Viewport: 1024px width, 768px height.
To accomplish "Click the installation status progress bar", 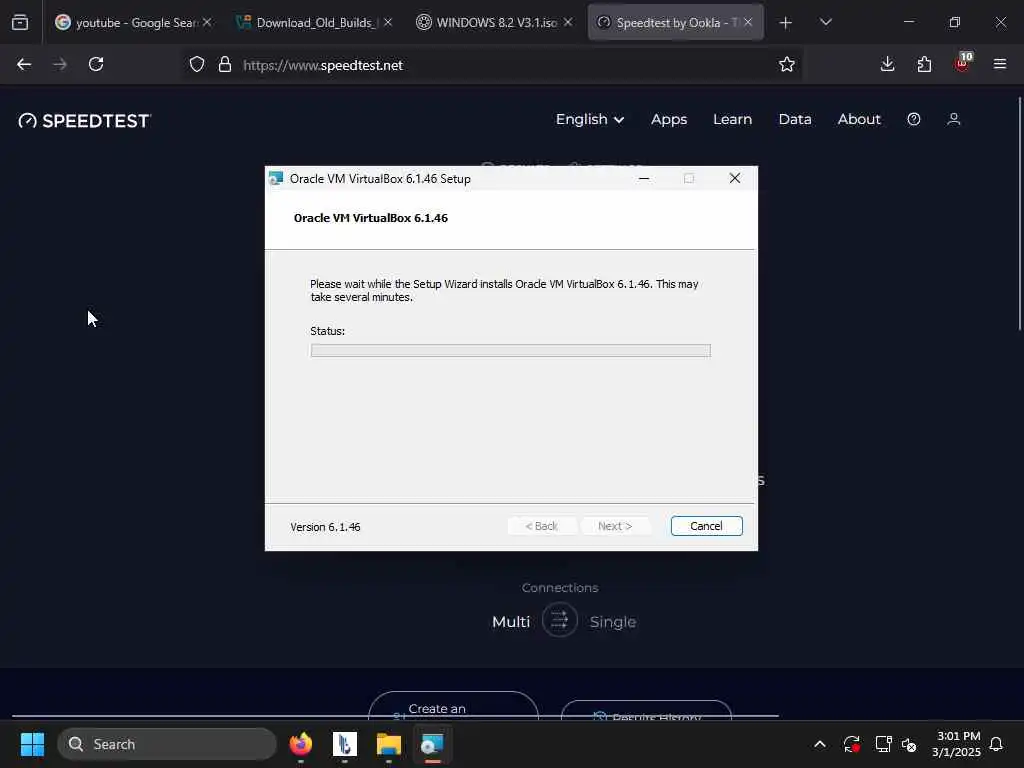I will pos(511,351).
